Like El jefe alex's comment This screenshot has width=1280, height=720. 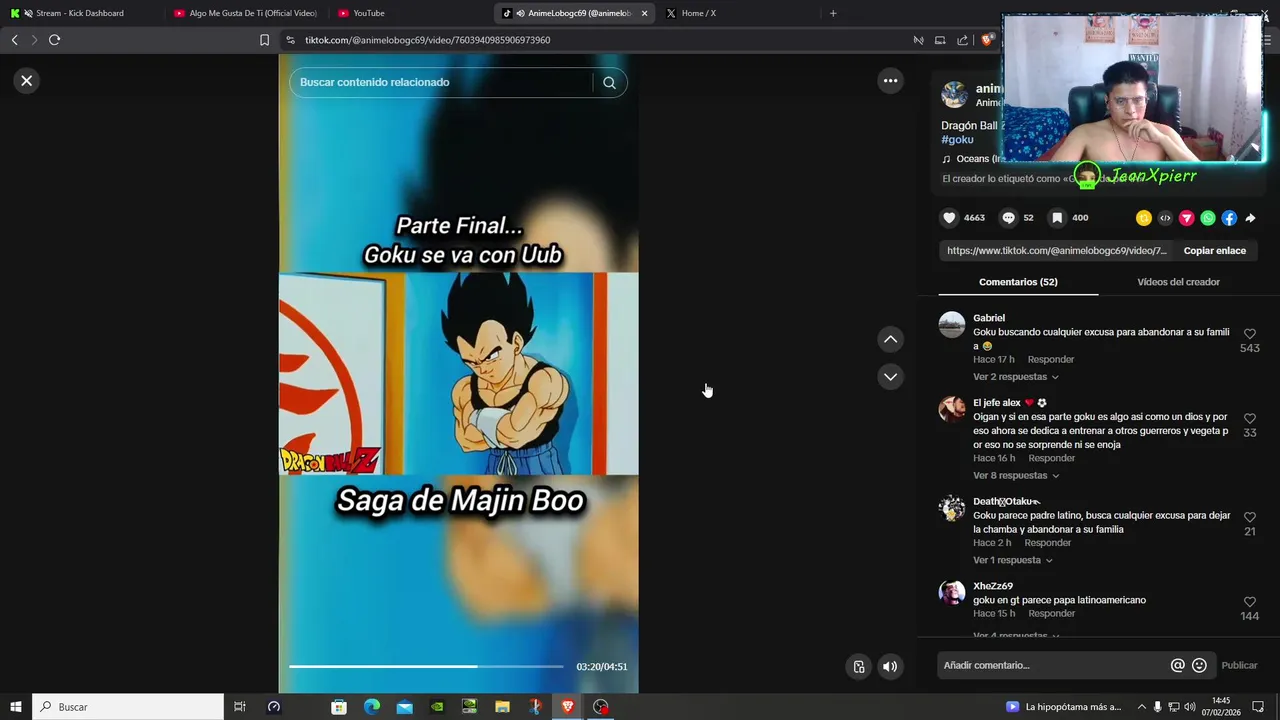[1249, 419]
